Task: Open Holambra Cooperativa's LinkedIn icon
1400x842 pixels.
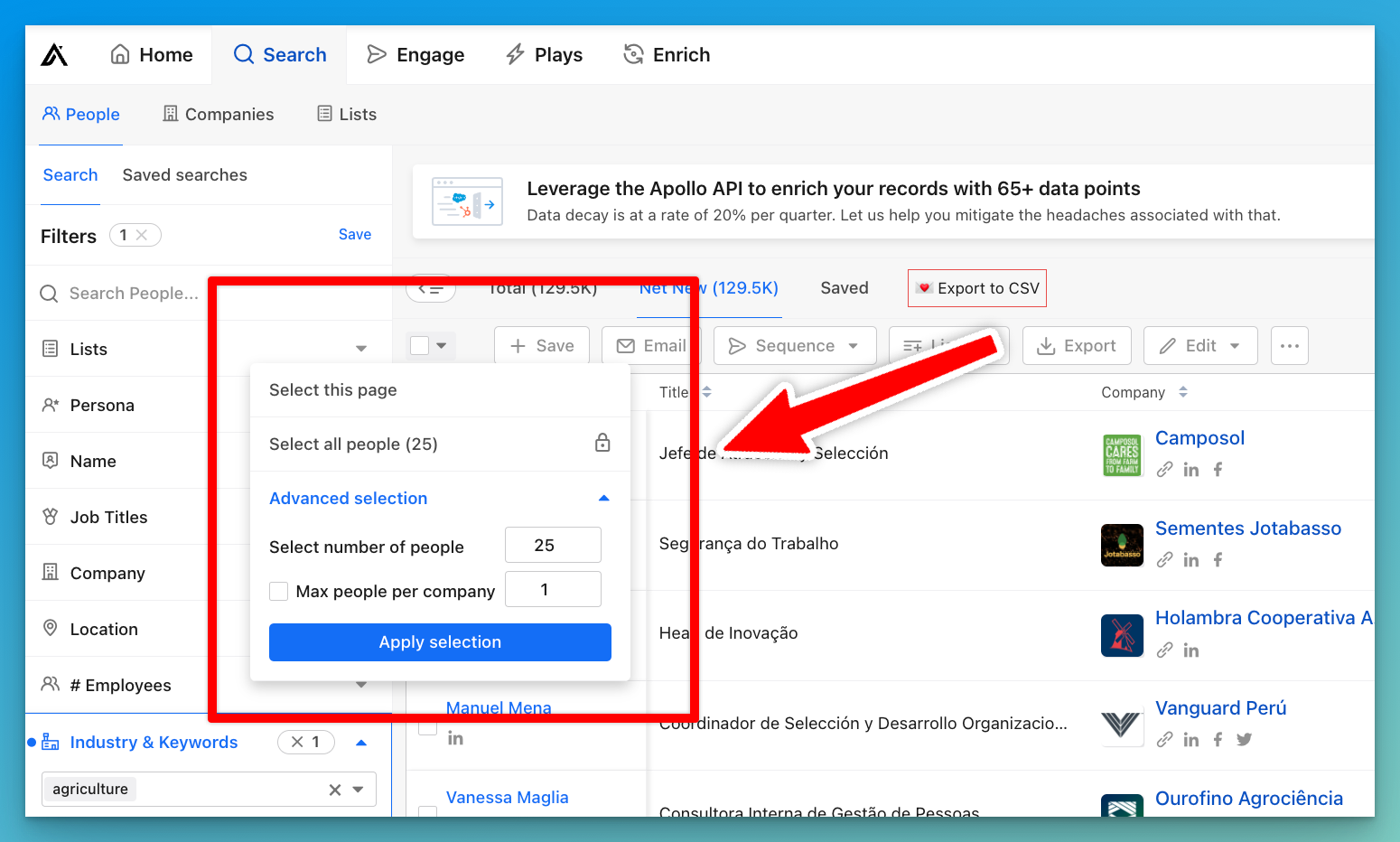Action: (1191, 650)
